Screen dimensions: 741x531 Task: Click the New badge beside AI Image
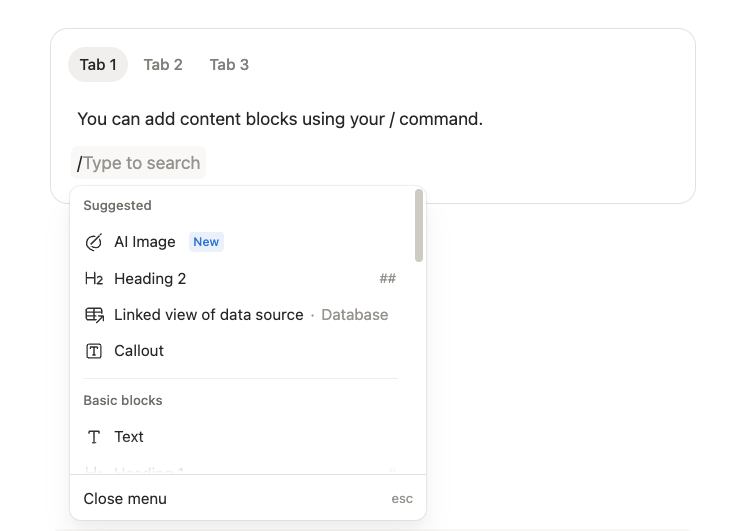coord(206,242)
